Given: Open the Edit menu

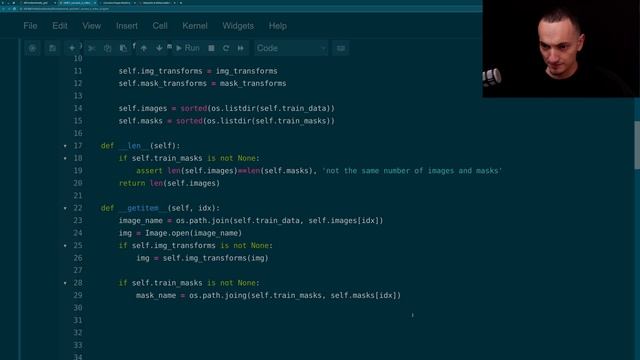Looking at the screenshot, I should pos(60,26).
